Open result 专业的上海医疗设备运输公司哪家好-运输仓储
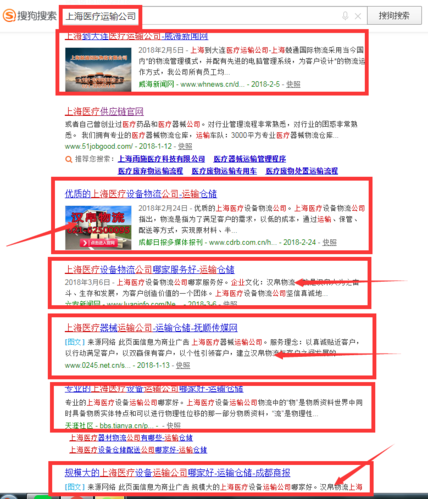The image size is (428, 499). tap(154, 389)
